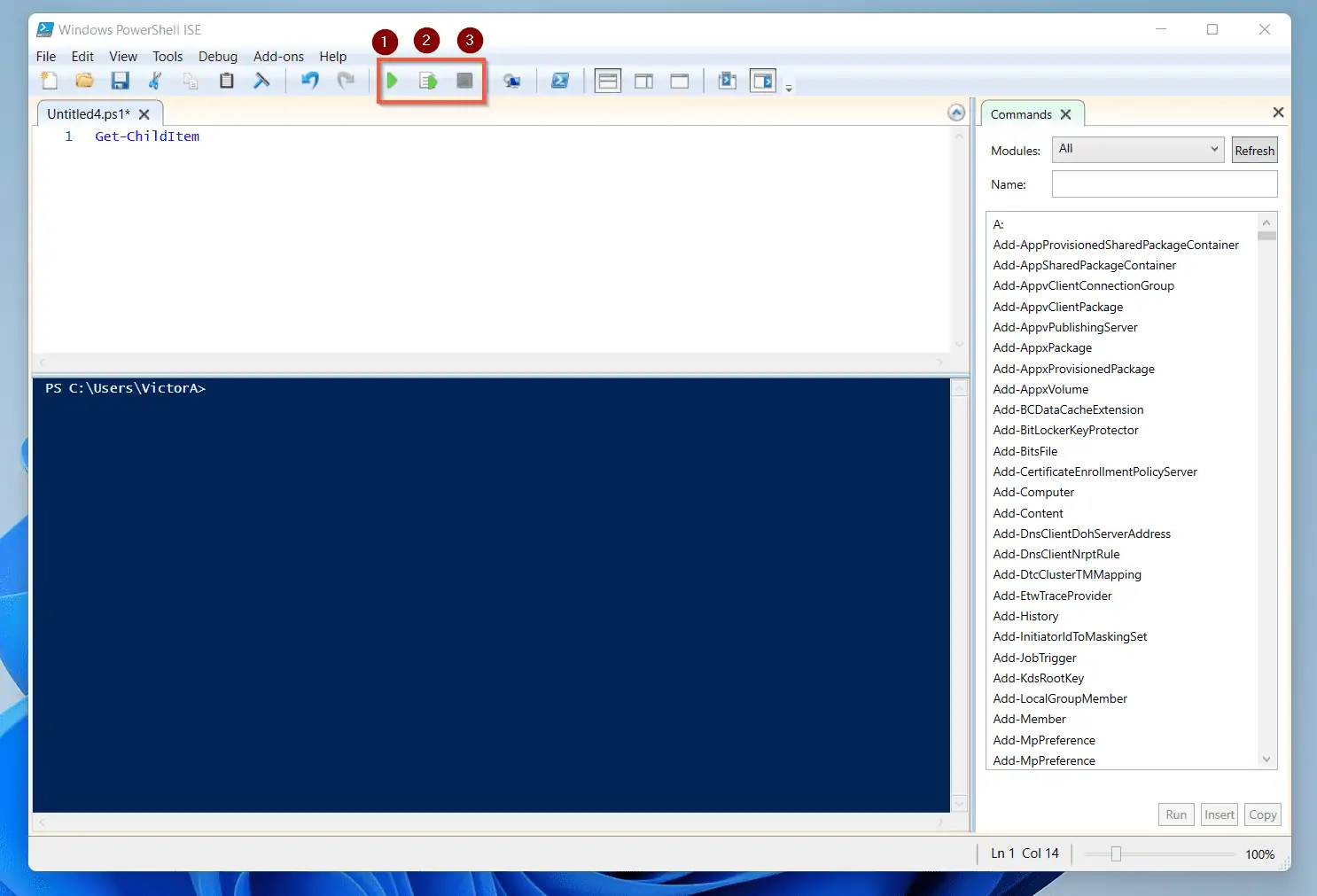Click the Commands list scroll-up arrow
Screen dimensions: 1317x896
pyautogui.click(x=1266, y=222)
